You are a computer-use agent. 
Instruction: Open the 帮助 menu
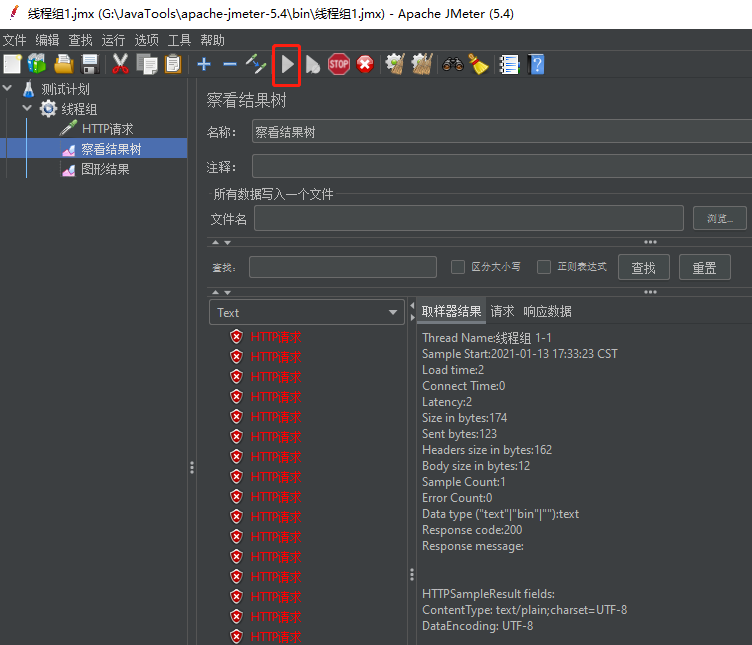[212, 40]
